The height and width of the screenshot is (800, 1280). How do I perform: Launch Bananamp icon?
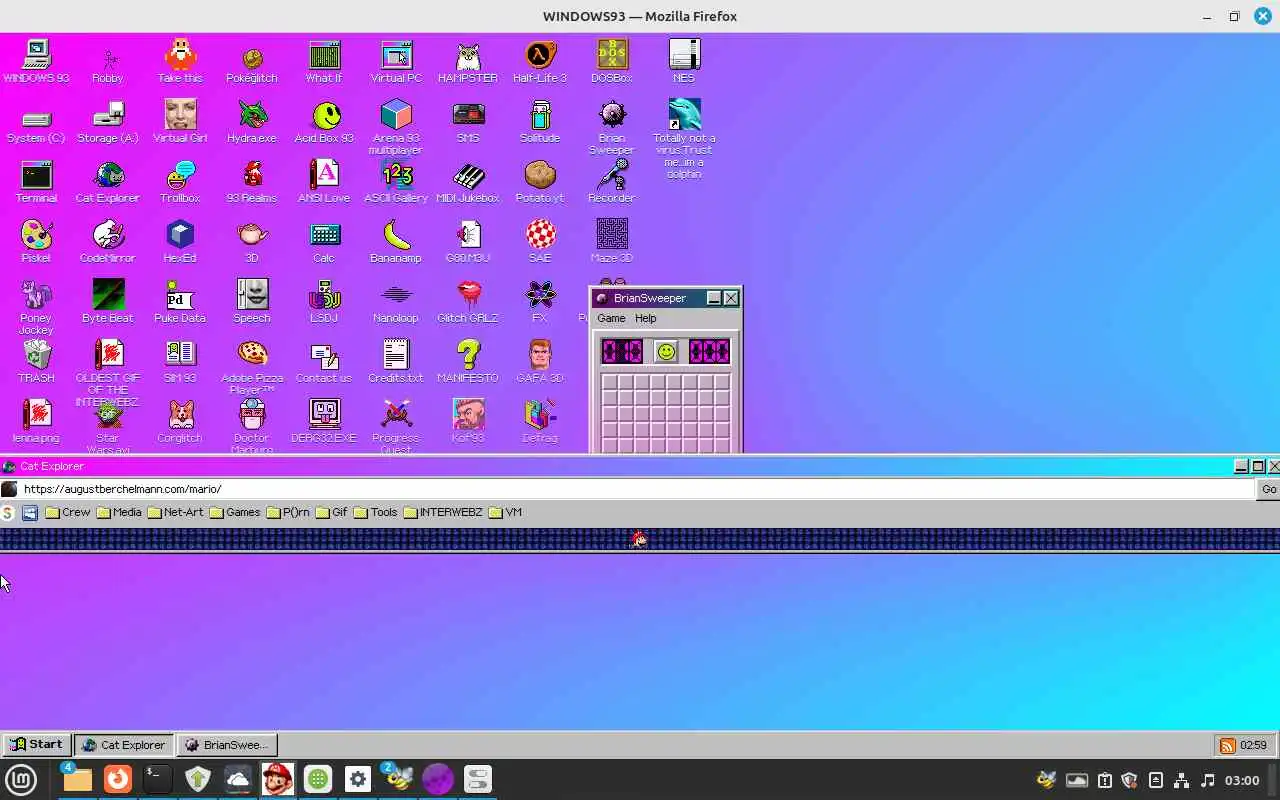396,242
